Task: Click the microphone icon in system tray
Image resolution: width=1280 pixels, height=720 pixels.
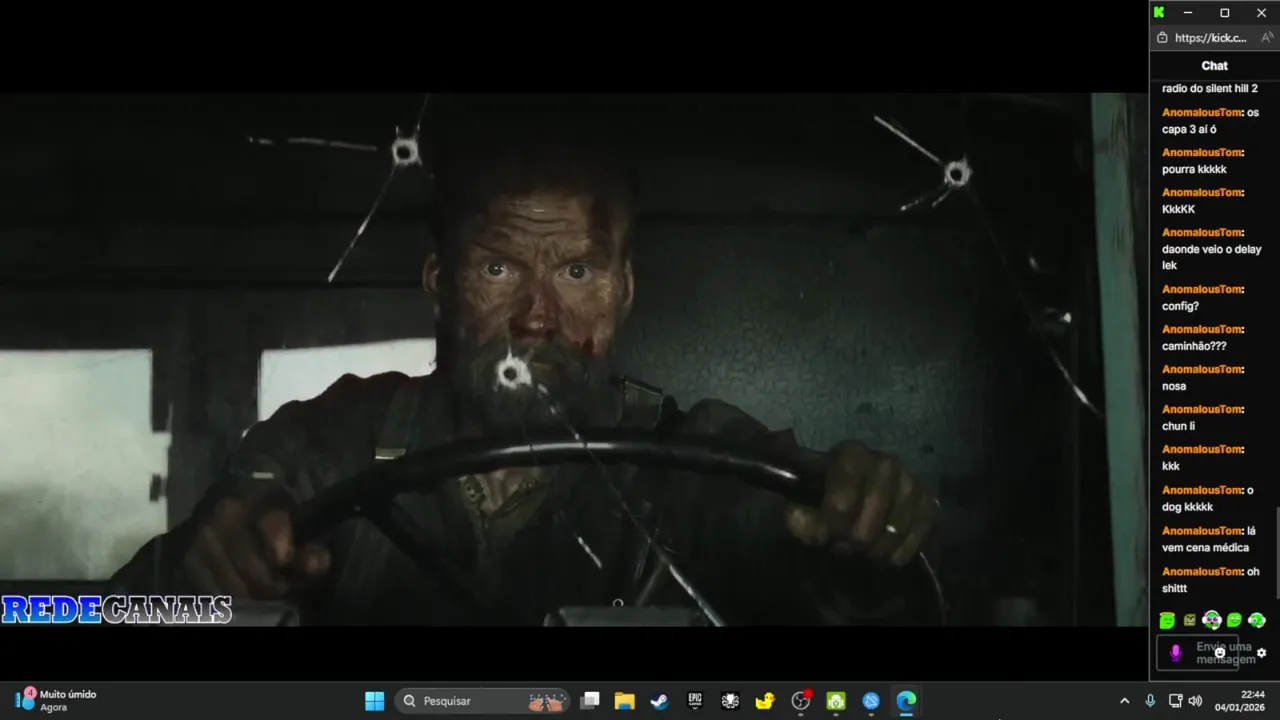Action: click(x=1150, y=701)
